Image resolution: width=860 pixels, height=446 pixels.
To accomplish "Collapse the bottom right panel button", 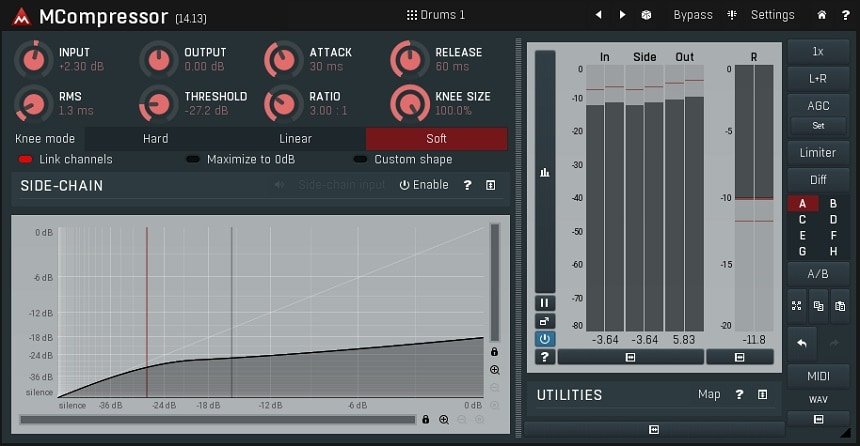I will [654, 430].
